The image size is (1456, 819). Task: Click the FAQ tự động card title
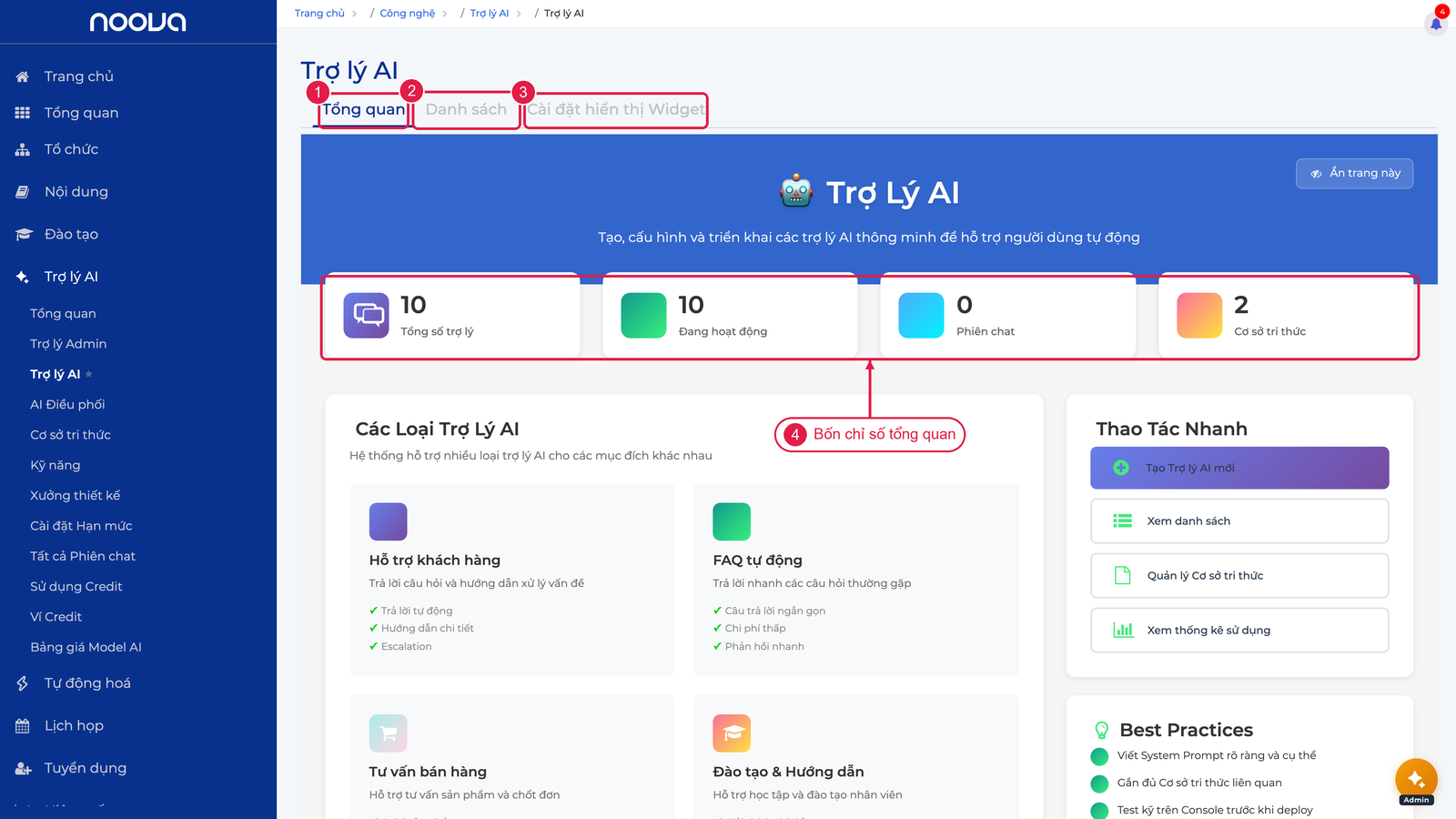(757, 561)
